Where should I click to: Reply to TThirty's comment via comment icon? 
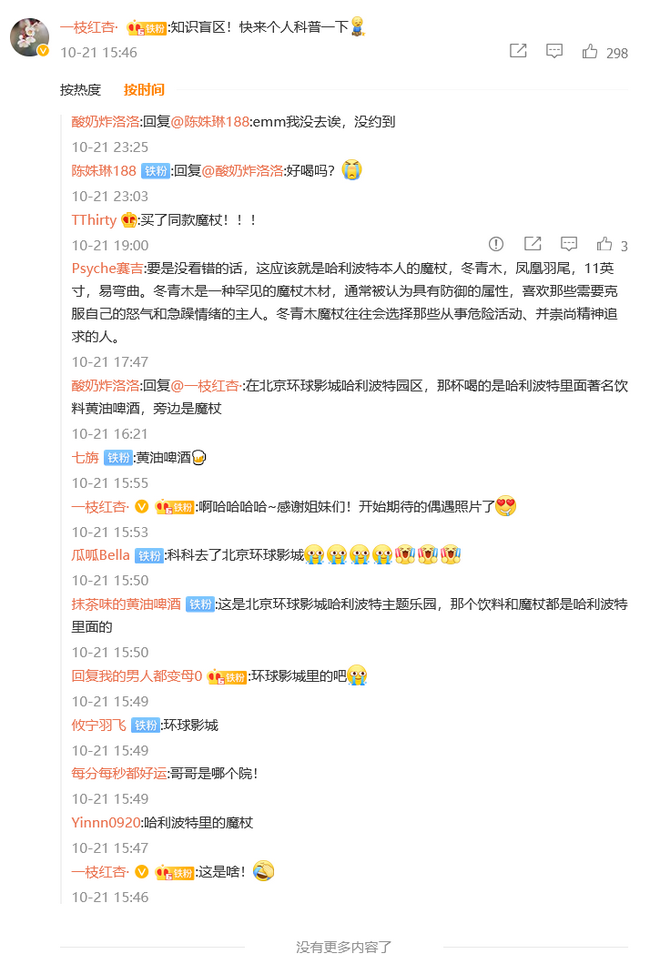[x=569, y=245]
